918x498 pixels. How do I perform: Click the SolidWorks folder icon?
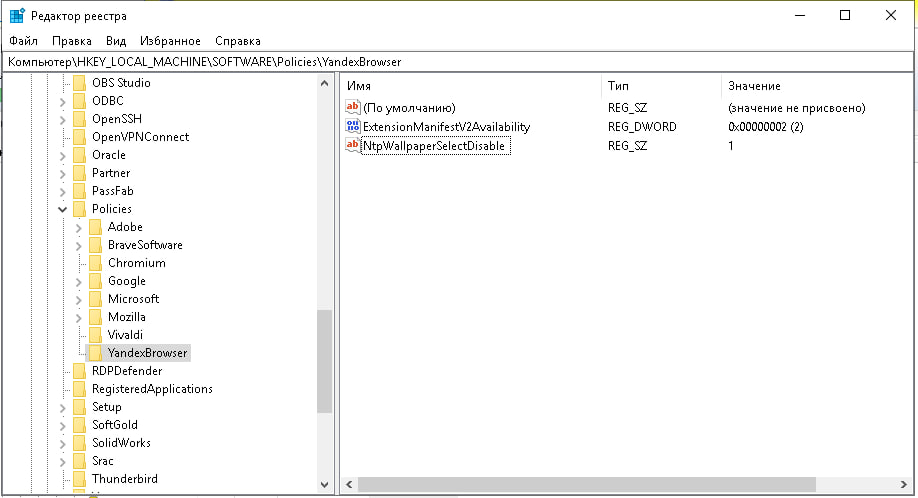click(80, 443)
